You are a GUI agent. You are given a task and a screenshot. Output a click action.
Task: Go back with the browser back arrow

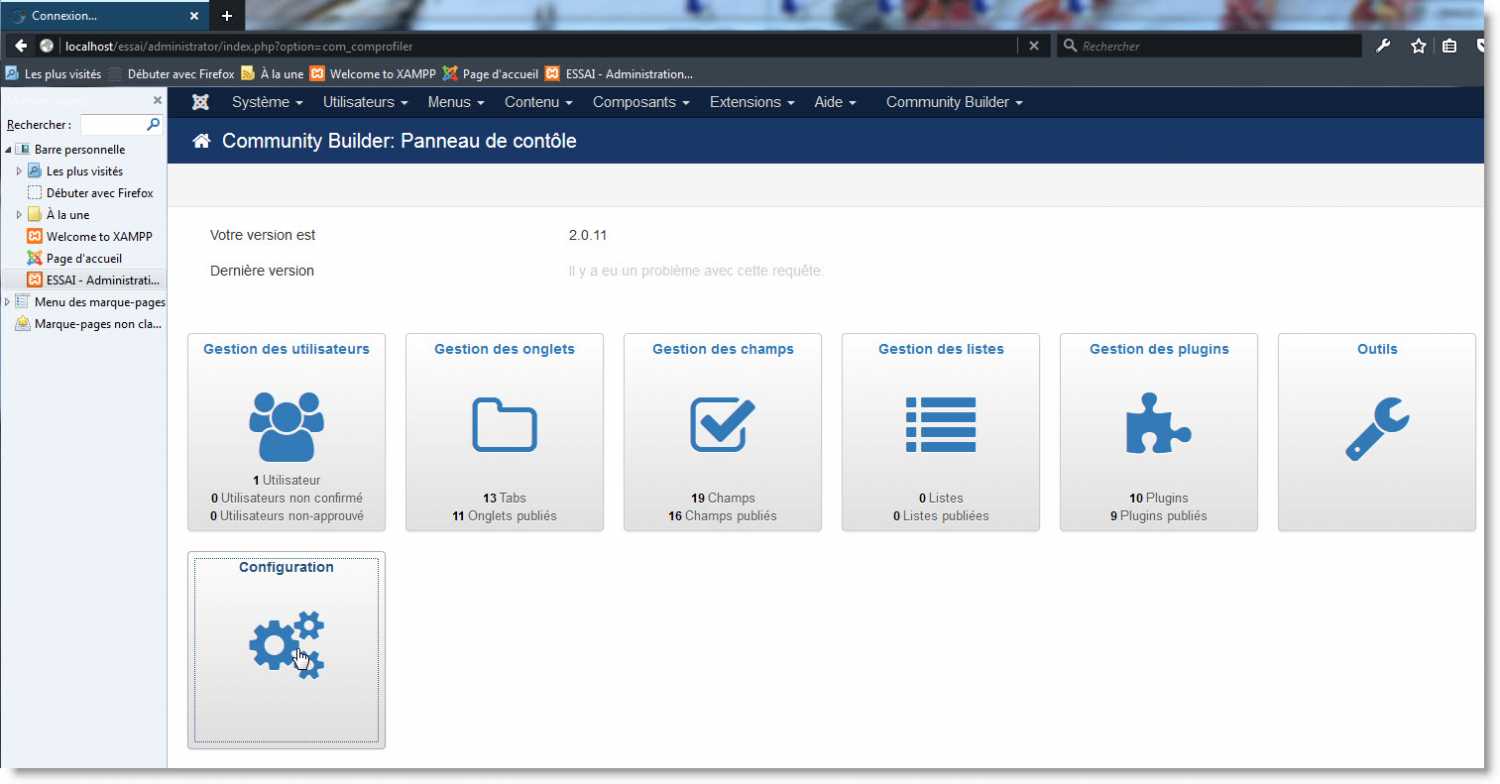[21, 46]
